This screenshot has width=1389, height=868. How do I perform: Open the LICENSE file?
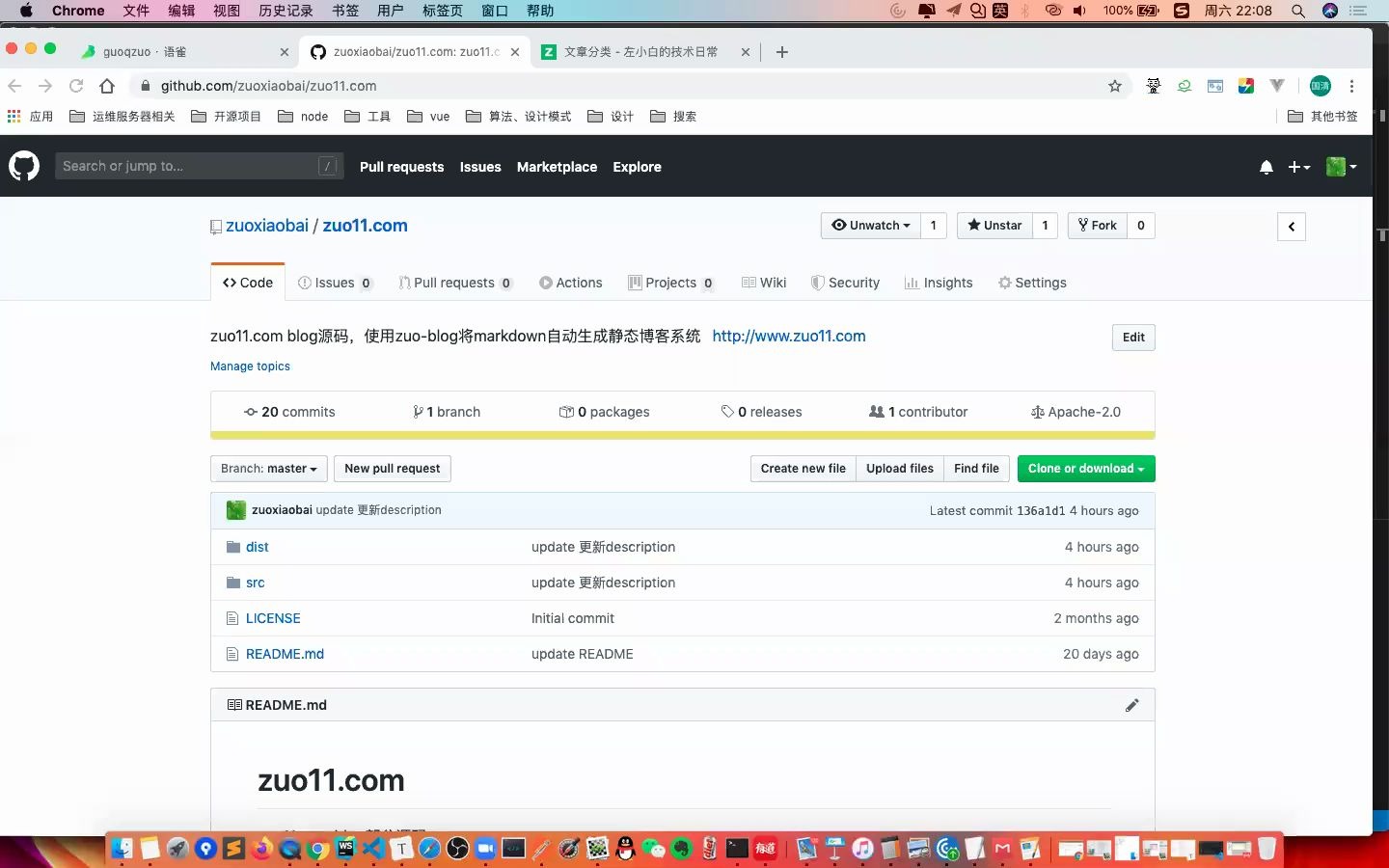coord(273,618)
